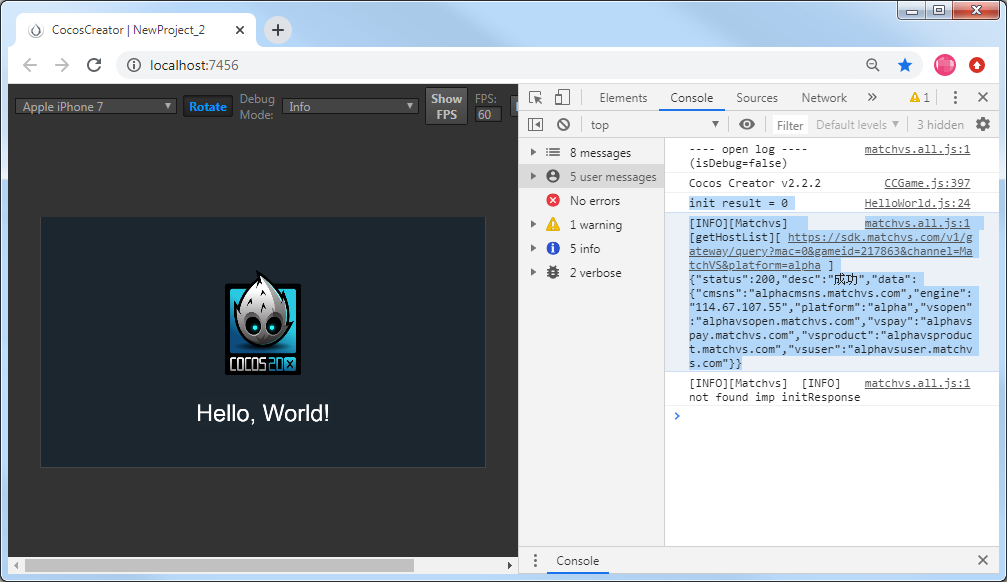Open the Default levels dropdown
1007x582 pixels.
pyautogui.click(x=857, y=125)
